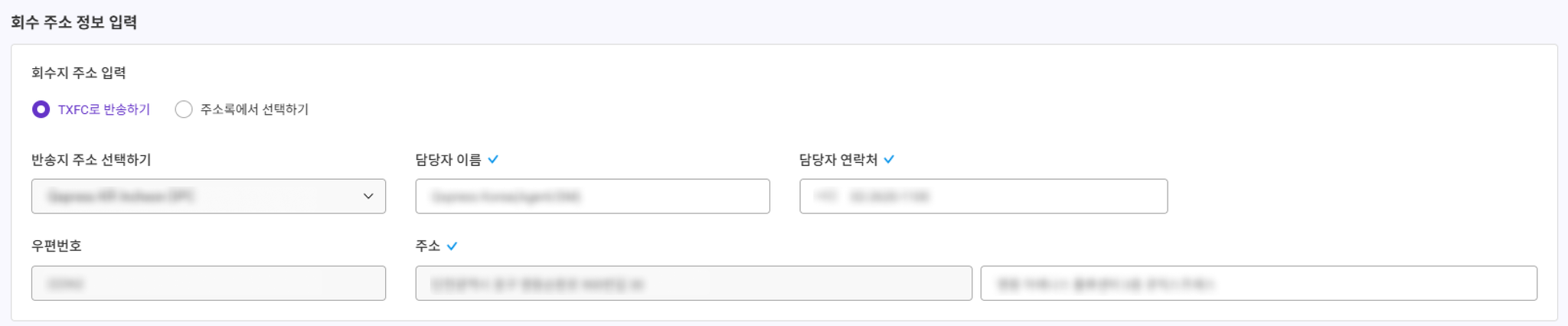
Task: Click the blue checkmark beside 주소
Action: click(452, 246)
